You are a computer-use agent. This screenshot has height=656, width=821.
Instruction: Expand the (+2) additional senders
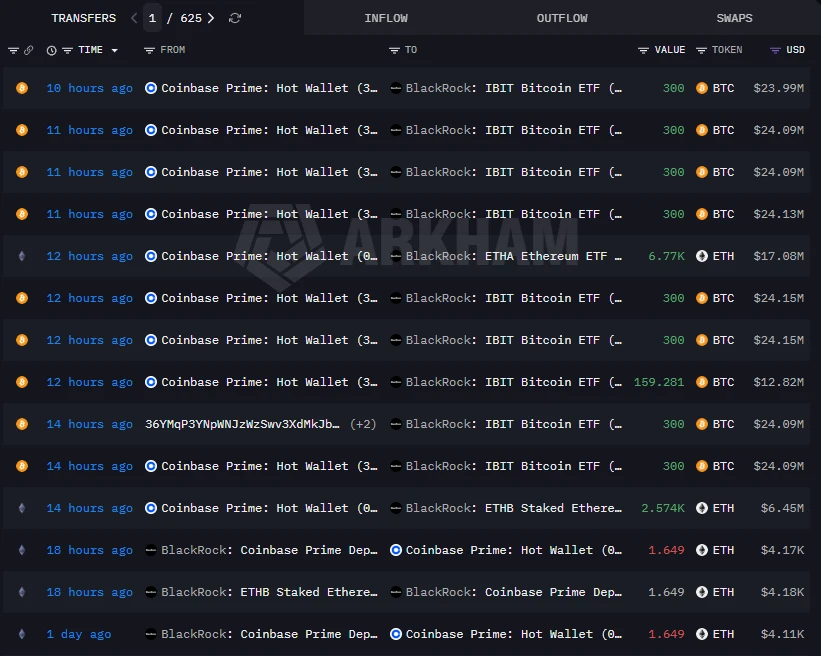(x=363, y=424)
